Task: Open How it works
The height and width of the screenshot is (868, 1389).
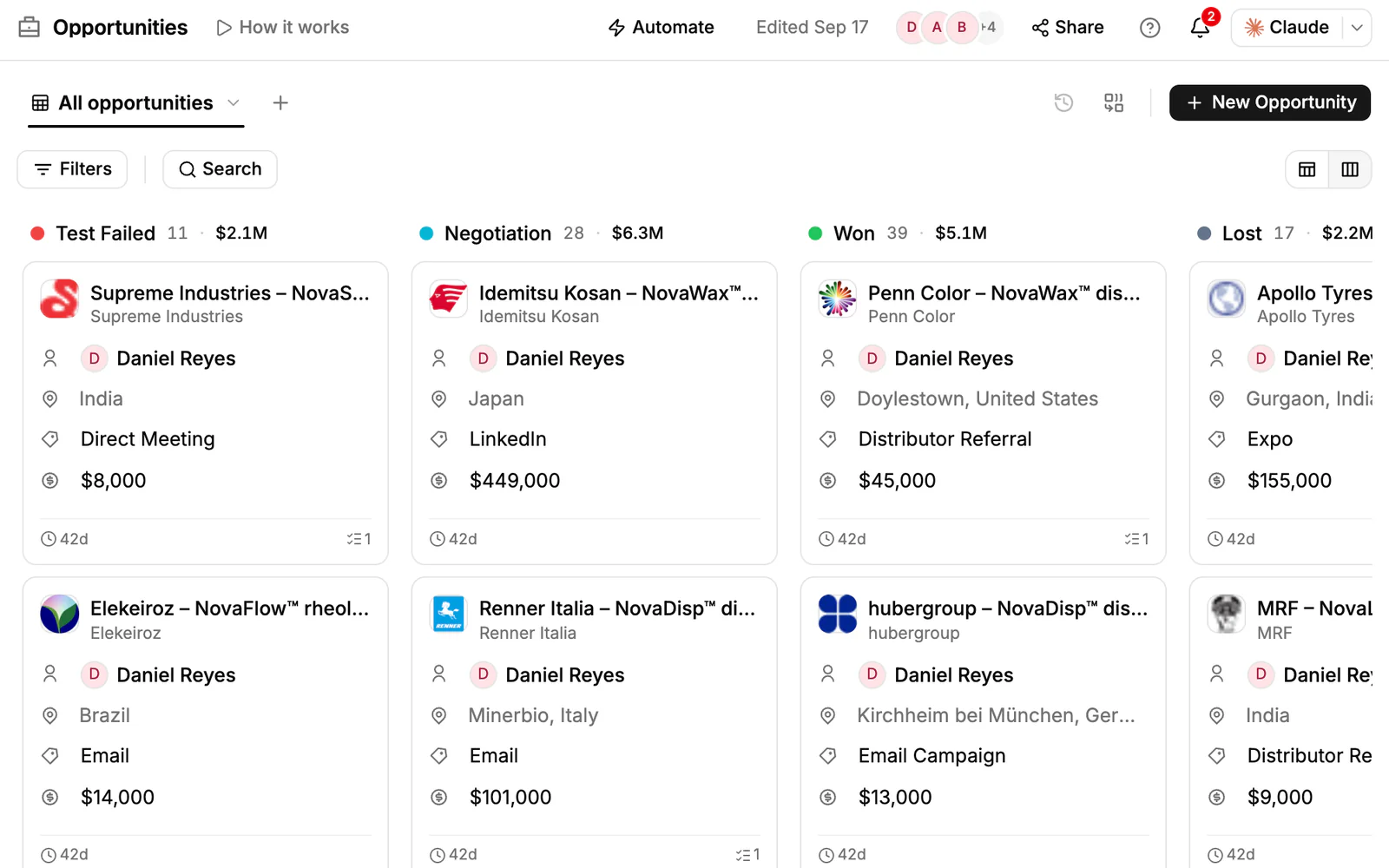Action: (x=283, y=28)
